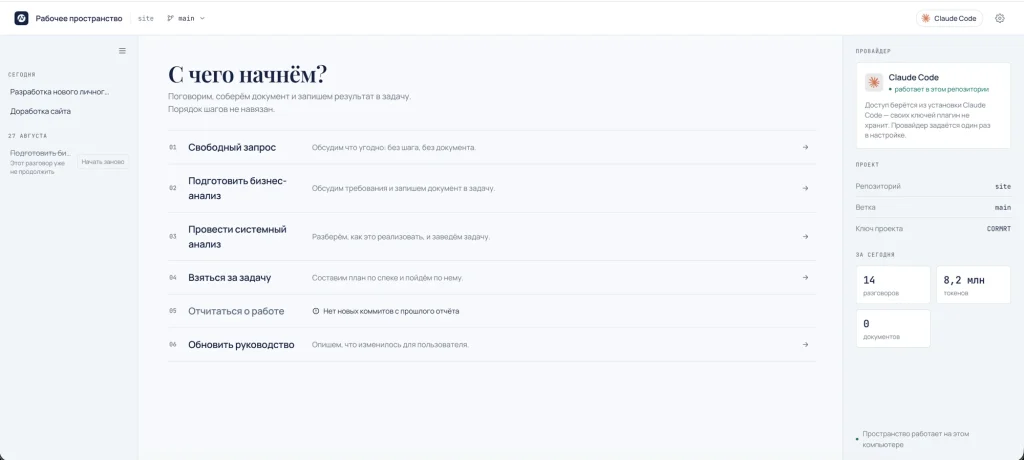
Task: Select step Взяться за задачу
Action: tap(492, 278)
